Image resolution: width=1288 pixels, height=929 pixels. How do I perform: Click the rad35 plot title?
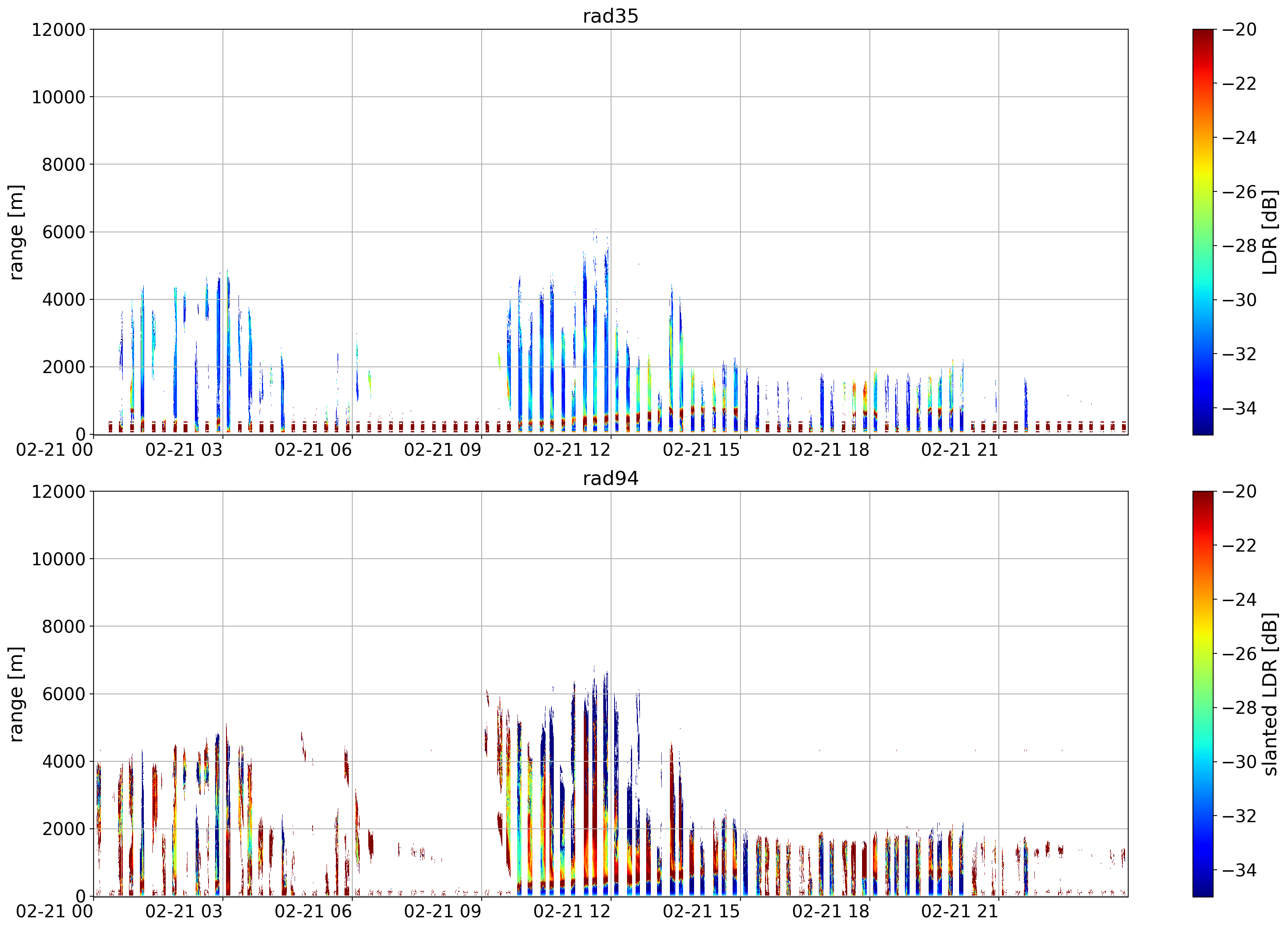pyautogui.click(x=611, y=16)
